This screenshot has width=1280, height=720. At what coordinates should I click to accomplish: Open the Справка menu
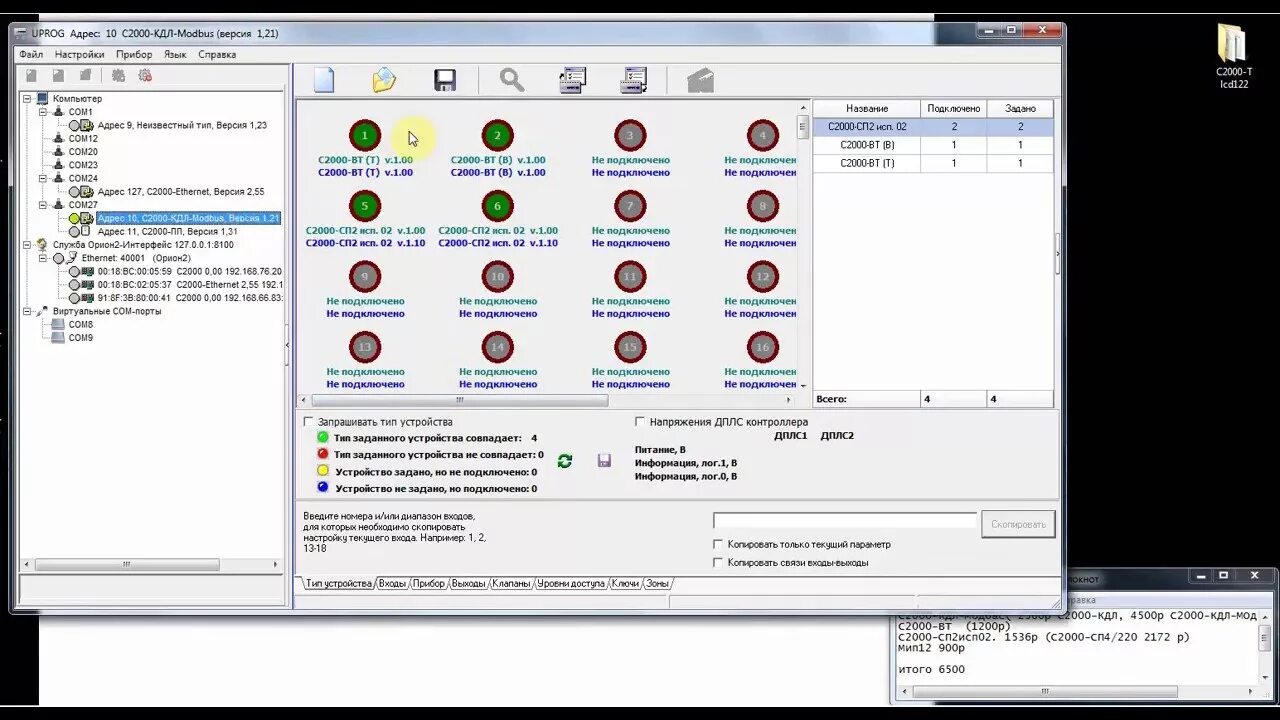tap(217, 54)
